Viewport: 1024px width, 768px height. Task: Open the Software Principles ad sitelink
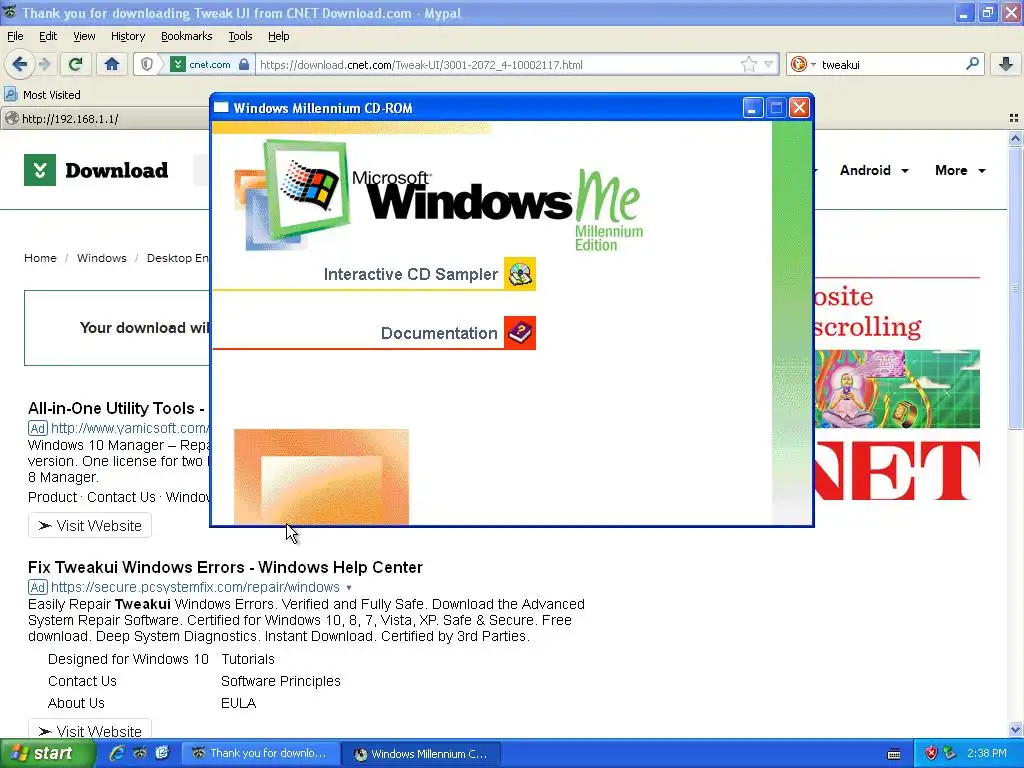pos(281,681)
